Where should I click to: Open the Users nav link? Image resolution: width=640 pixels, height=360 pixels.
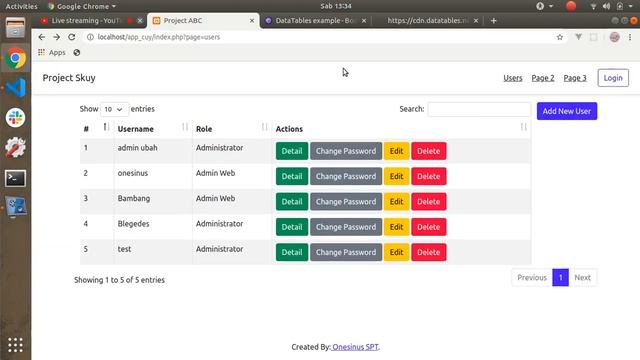513,78
